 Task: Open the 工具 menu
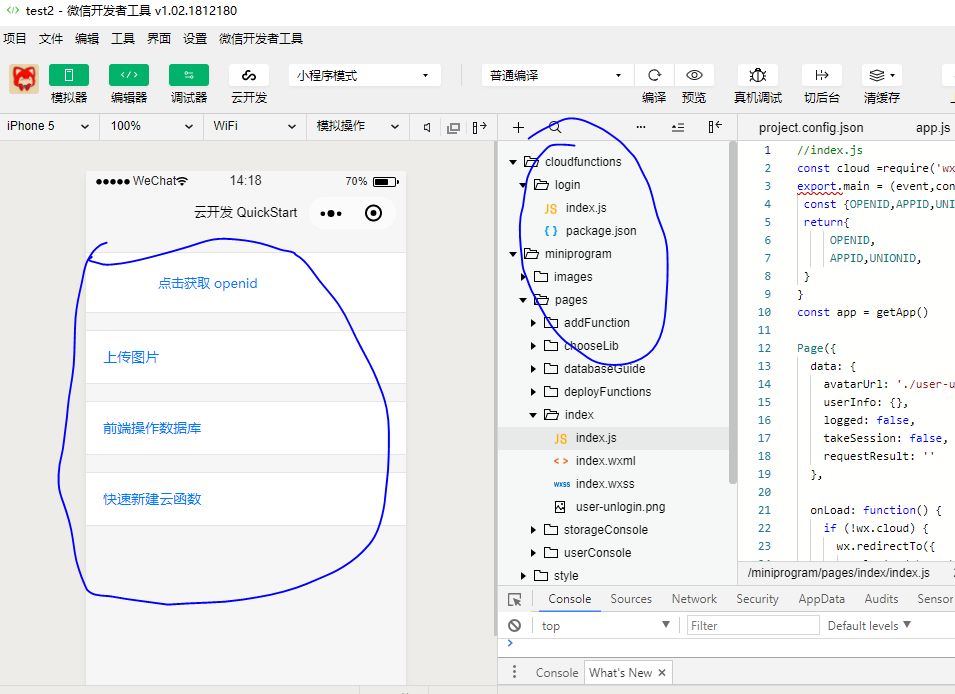click(122, 38)
